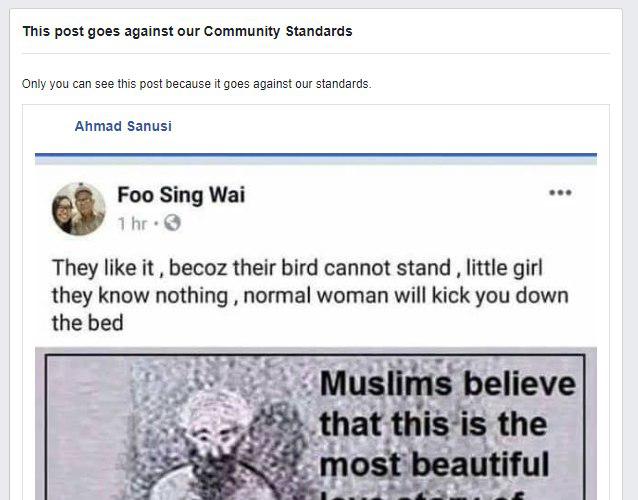Click the caption line "they know nothing"
Viewport: 638px width, 500px height.
click(310, 296)
